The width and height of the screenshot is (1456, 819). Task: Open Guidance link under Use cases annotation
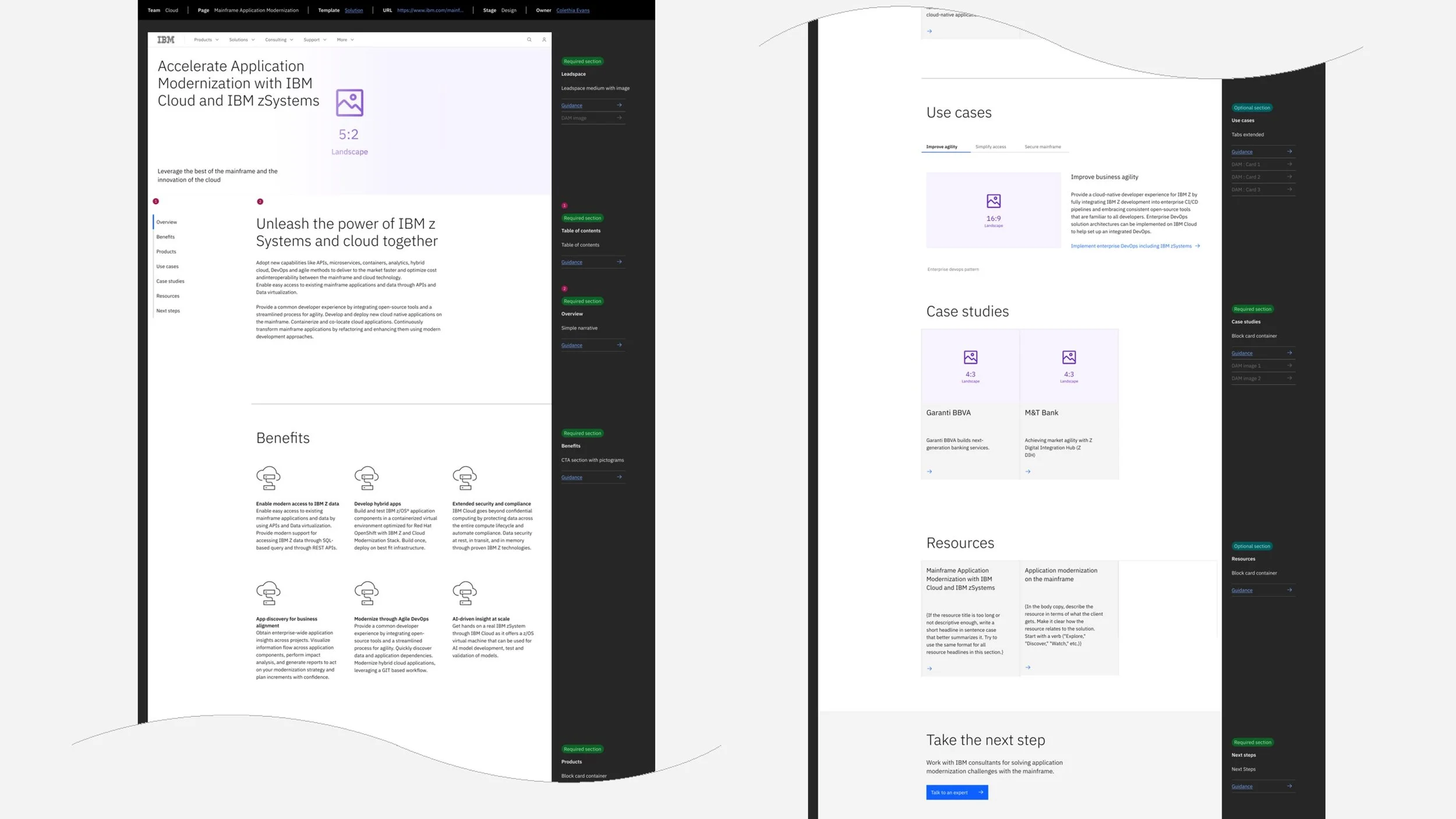point(1263,152)
